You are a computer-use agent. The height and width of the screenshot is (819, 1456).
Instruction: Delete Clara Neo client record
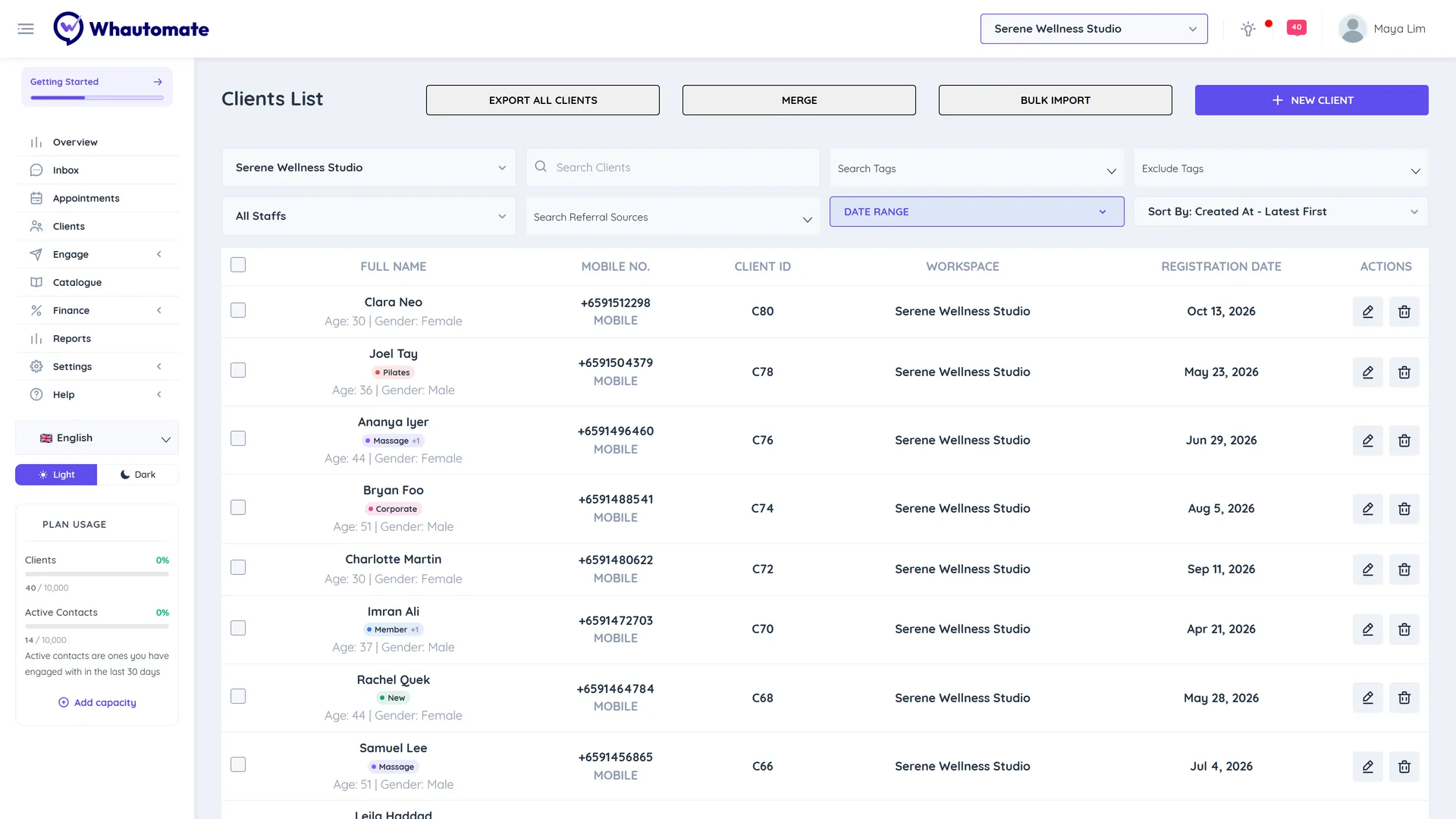tap(1404, 312)
